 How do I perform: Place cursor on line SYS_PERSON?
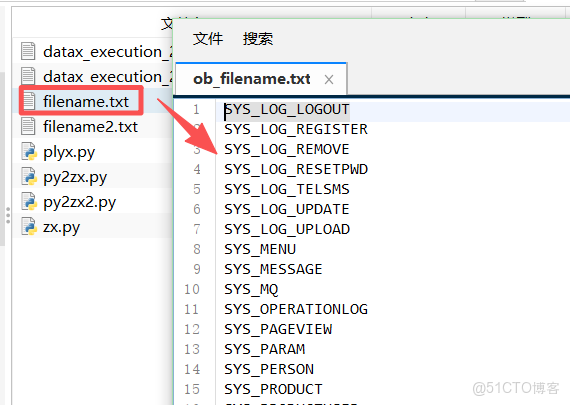click(269, 369)
